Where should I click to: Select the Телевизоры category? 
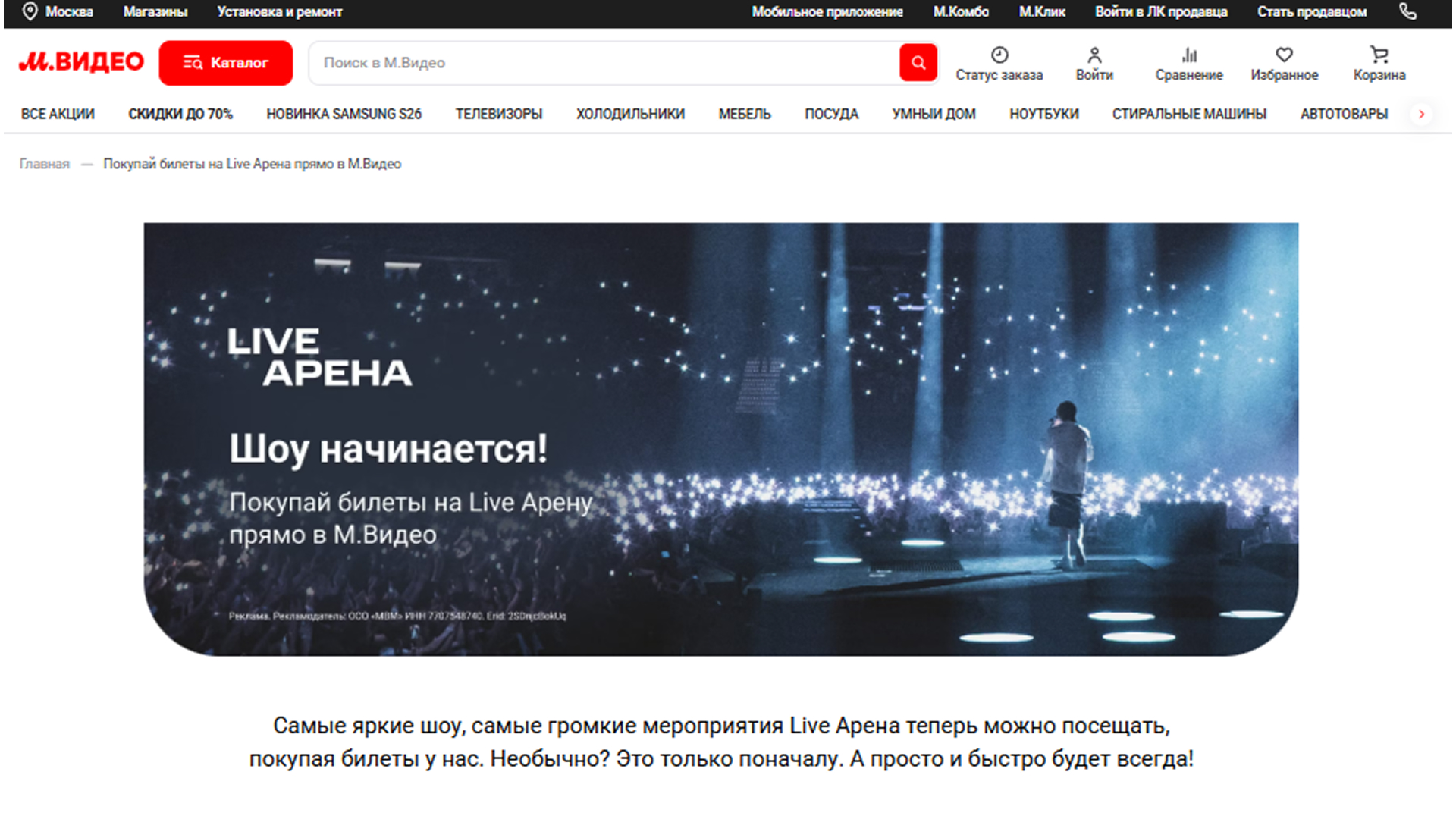pyautogui.click(x=498, y=114)
